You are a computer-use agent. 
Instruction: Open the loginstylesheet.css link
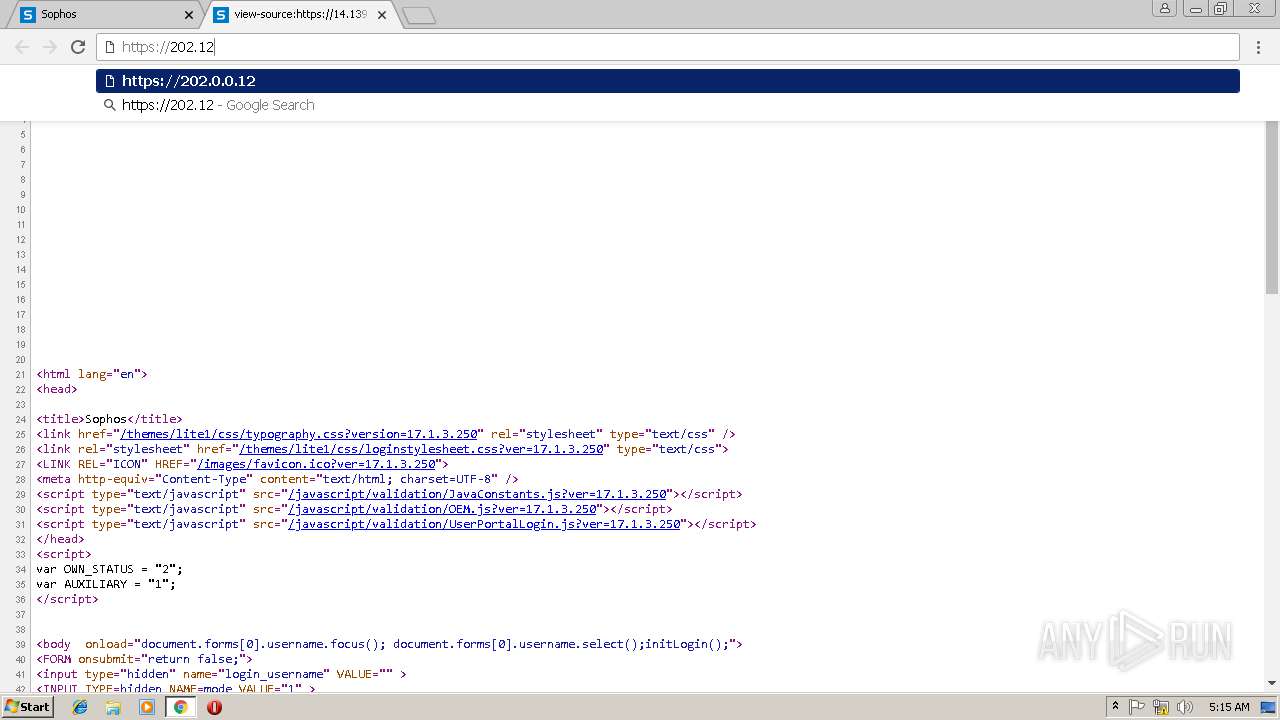[421, 449]
